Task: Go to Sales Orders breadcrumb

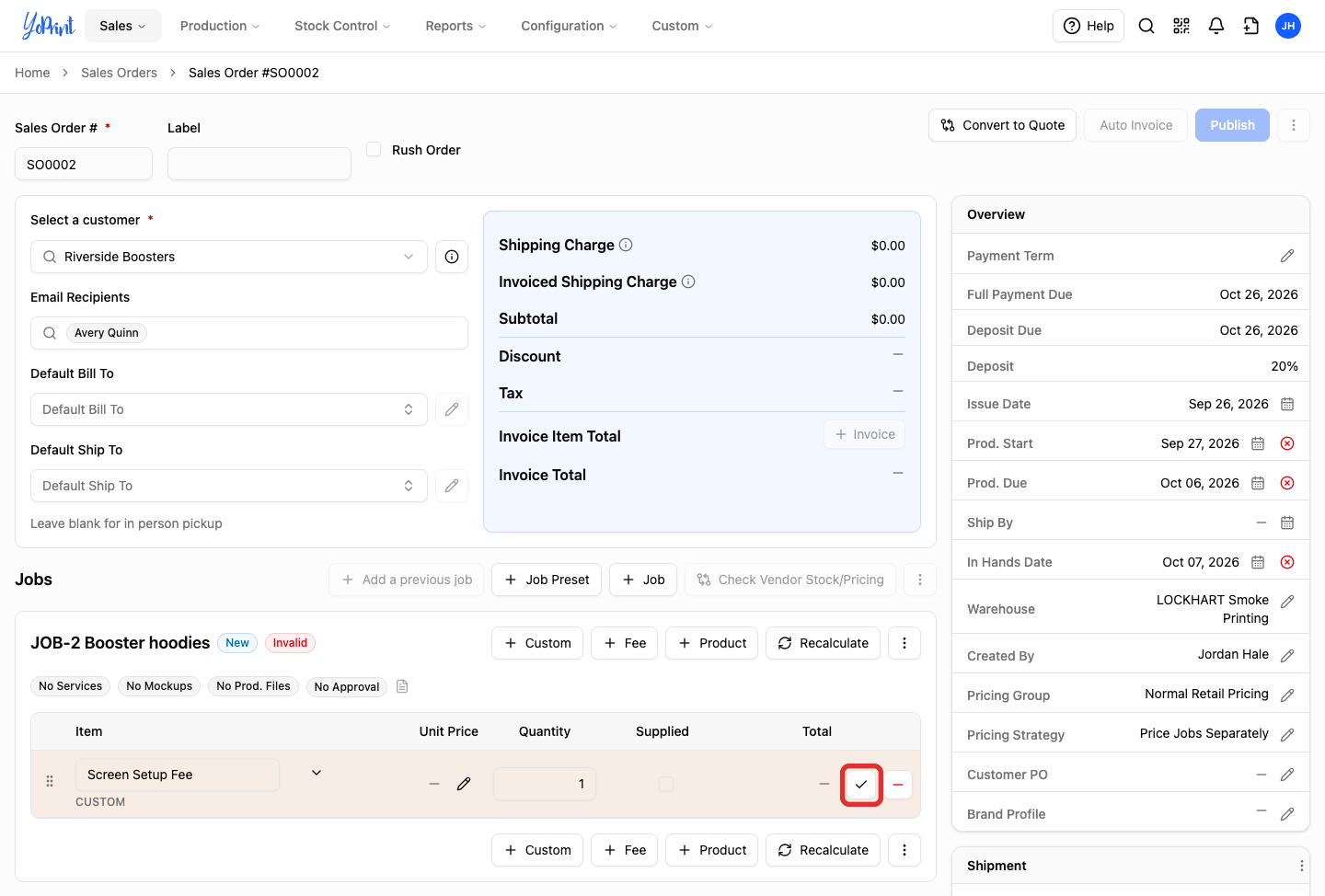Action: pyautogui.click(x=119, y=73)
